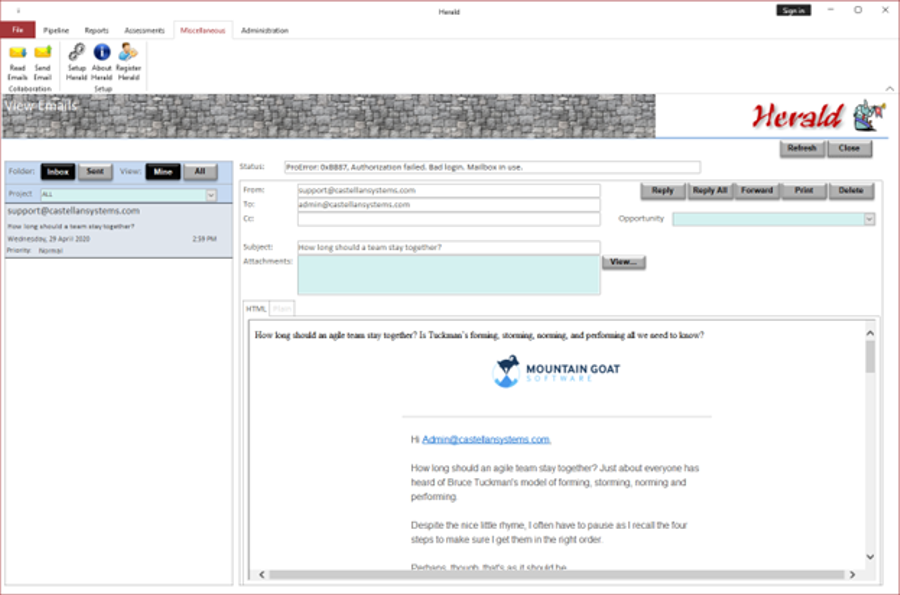Click the Close button below the Herald logo
Viewport: 900px width, 595px height.
[849, 148]
